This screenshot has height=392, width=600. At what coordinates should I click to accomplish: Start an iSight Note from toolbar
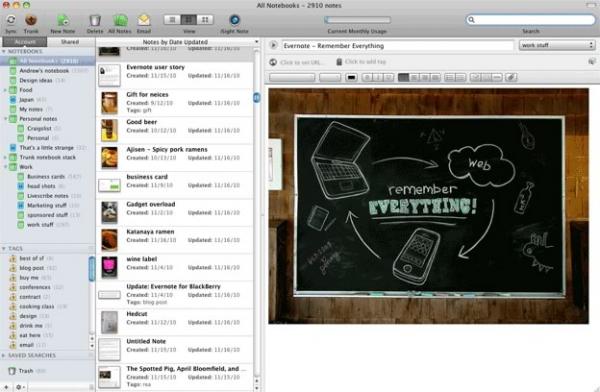tap(235, 20)
